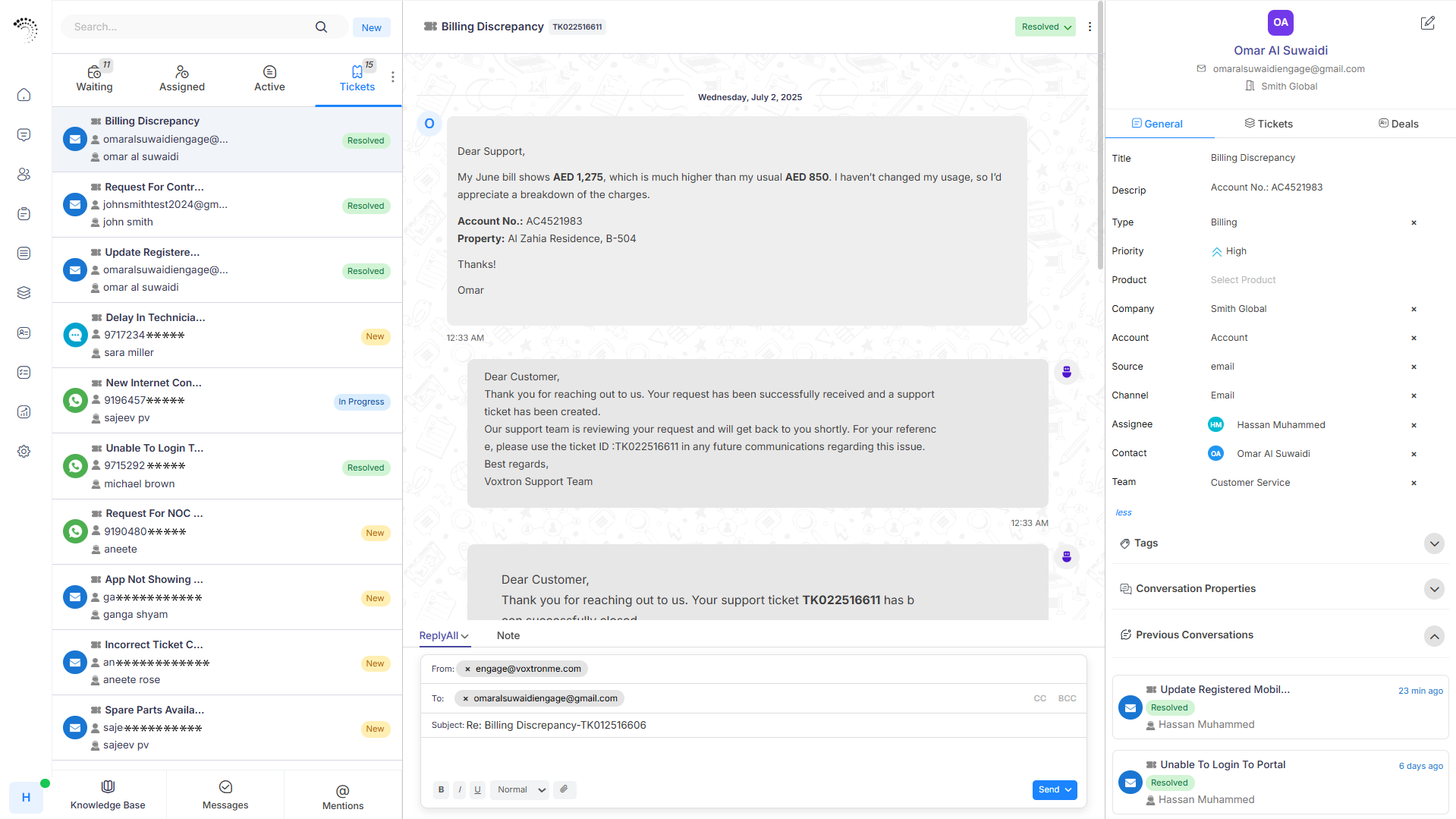This screenshot has height=819, width=1456.
Task: Open the ticket's three-dot options menu
Action: (x=1090, y=27)
